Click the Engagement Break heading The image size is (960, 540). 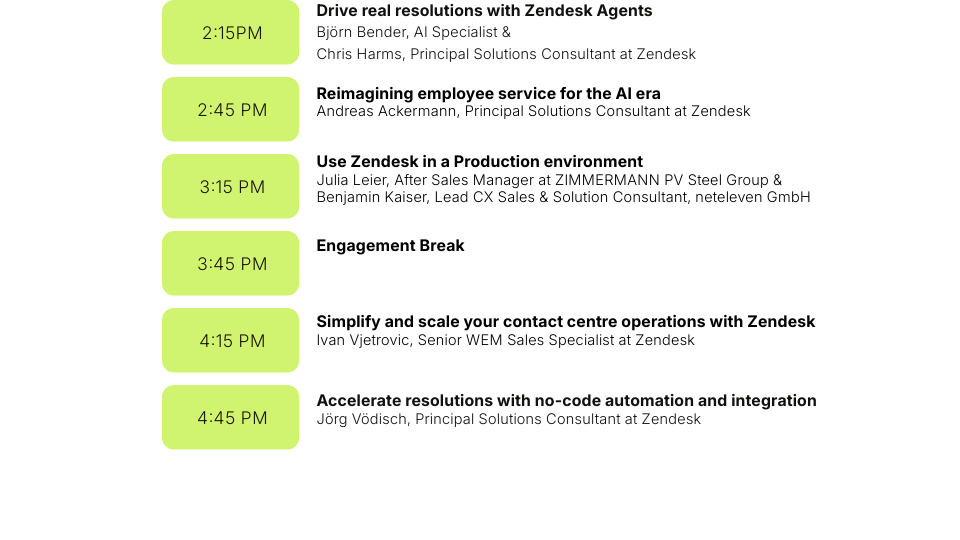[391, 246]
